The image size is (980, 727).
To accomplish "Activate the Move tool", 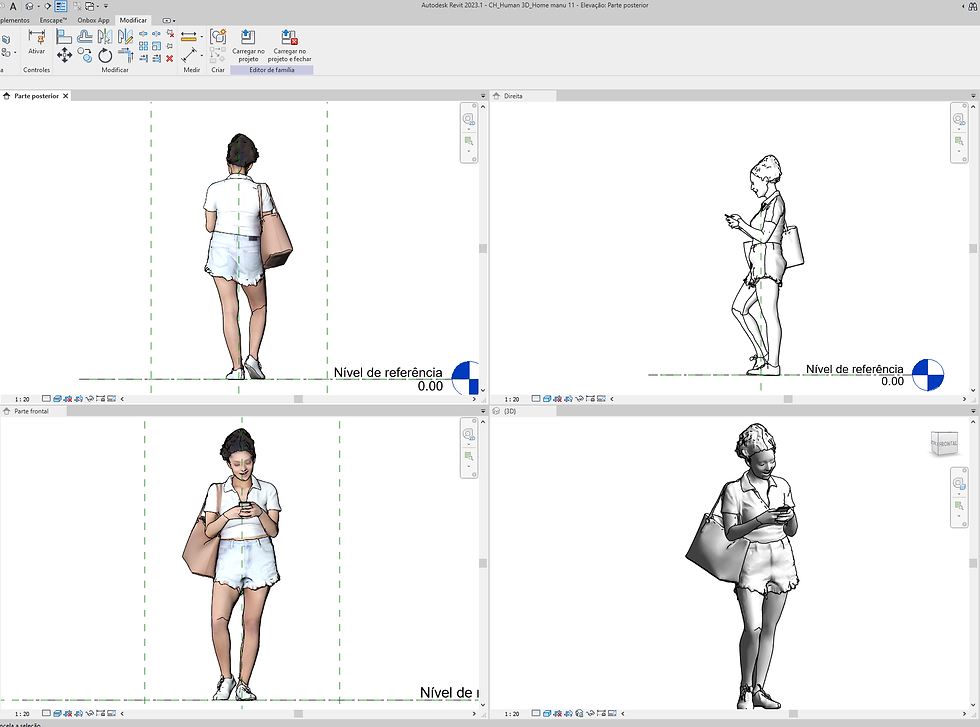I will click(x=64, y=55).
